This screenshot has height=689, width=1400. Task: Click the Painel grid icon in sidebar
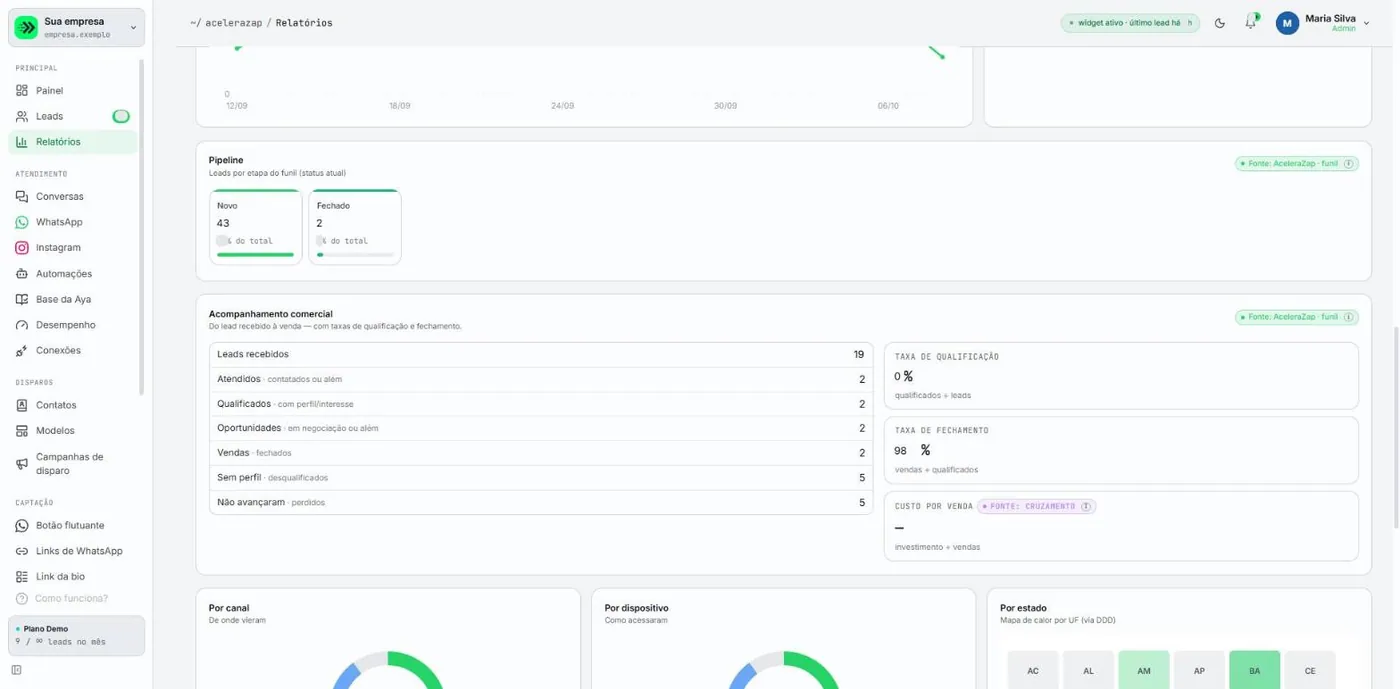pyautogui.click(x=22, y=91)
